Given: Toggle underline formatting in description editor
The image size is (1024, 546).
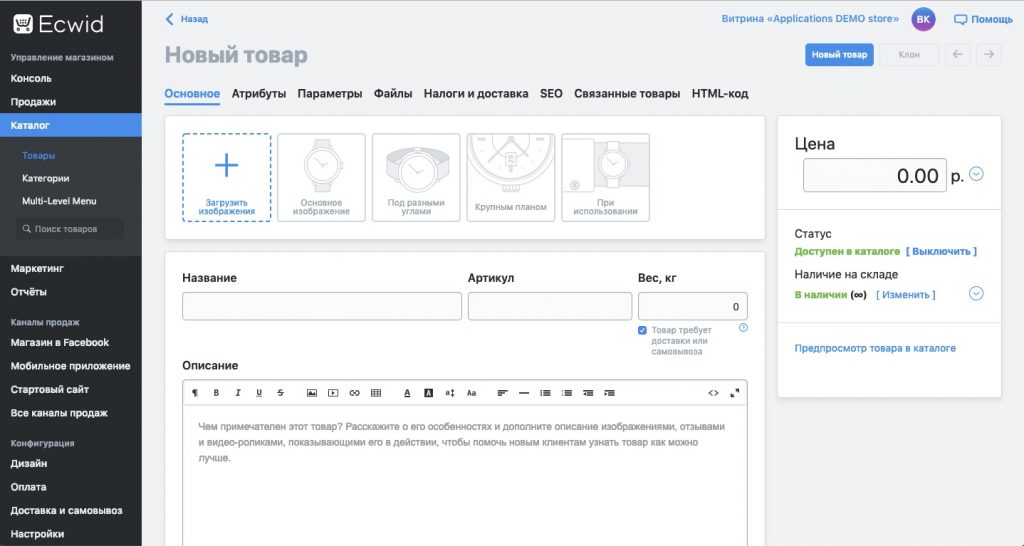Looking at the screenshot, I should coord(259,393).
